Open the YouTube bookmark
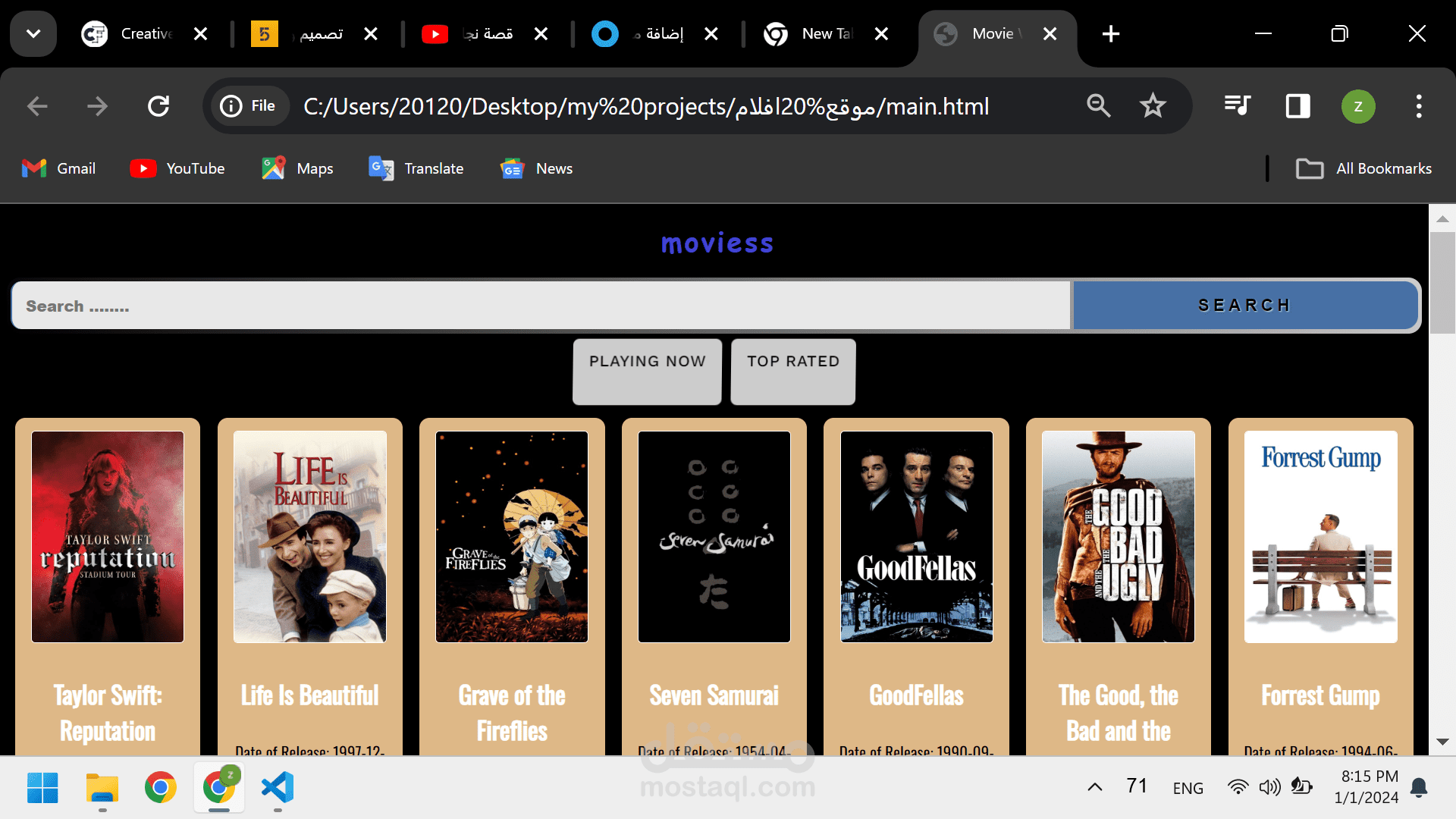Screen dimensions: 1456x819 177,168
